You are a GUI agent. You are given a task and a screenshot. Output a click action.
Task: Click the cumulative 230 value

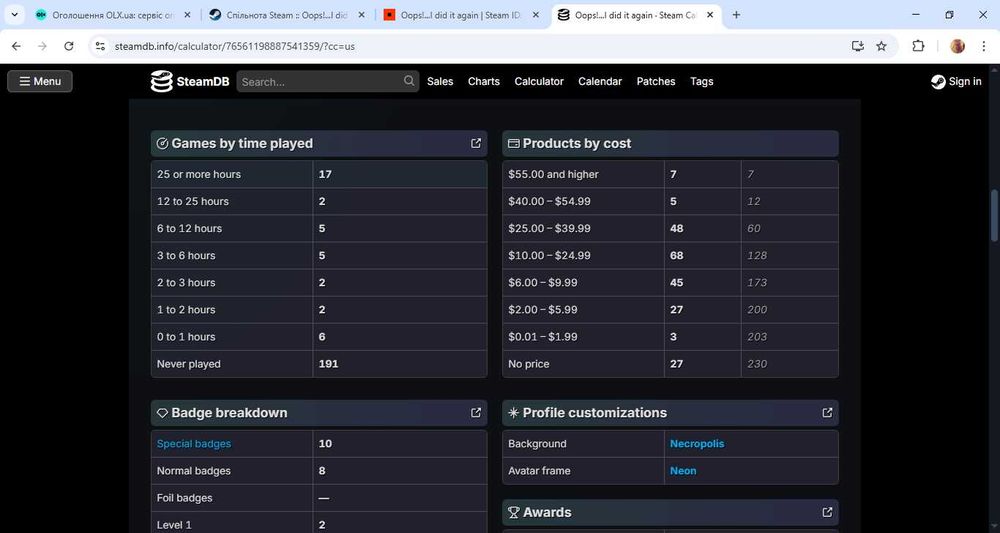click(757, 364)
